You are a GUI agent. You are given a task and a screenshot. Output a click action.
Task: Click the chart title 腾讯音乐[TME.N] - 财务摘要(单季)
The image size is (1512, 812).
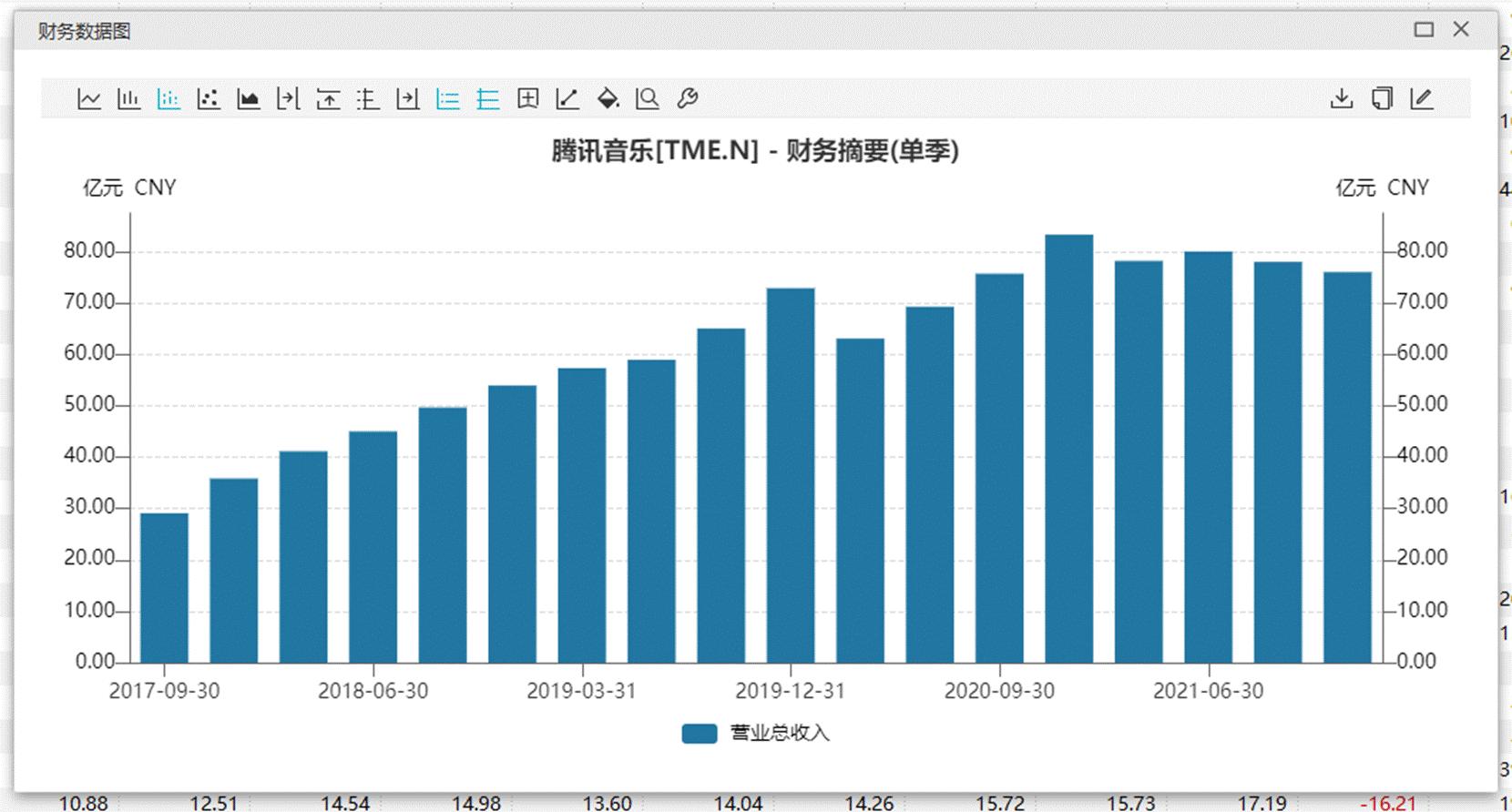tap(755, 150)
